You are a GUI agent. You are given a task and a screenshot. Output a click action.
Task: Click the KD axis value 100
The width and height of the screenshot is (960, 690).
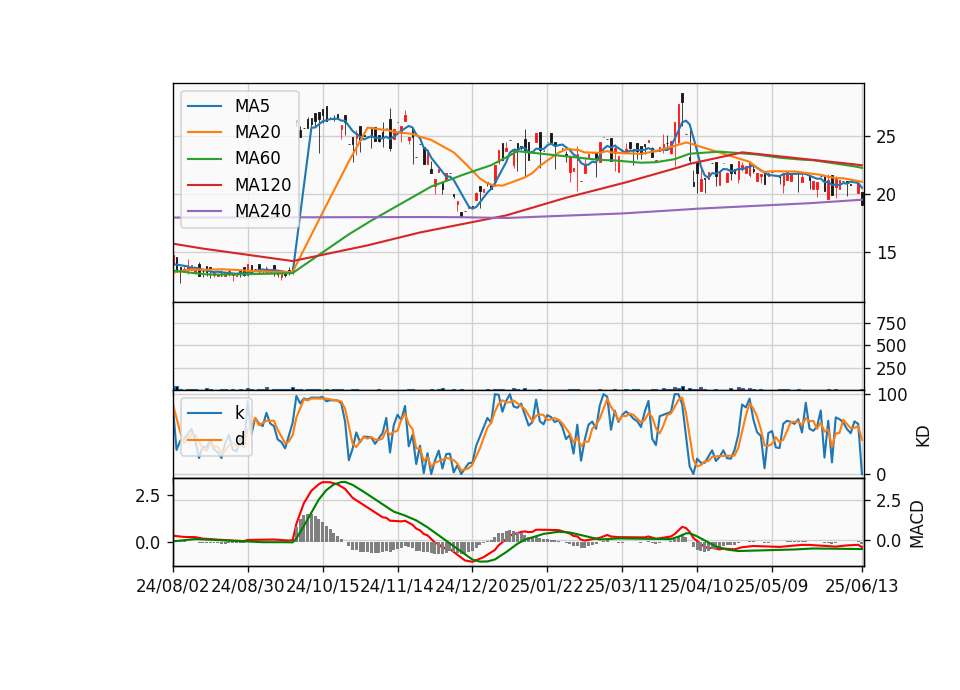(x=891, y=395)
